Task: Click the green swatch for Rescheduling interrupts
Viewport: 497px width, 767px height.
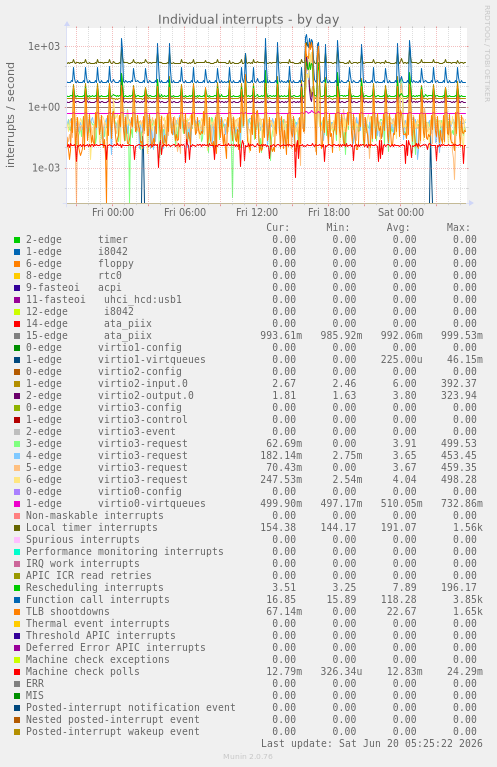Action: tap(17, 588)
